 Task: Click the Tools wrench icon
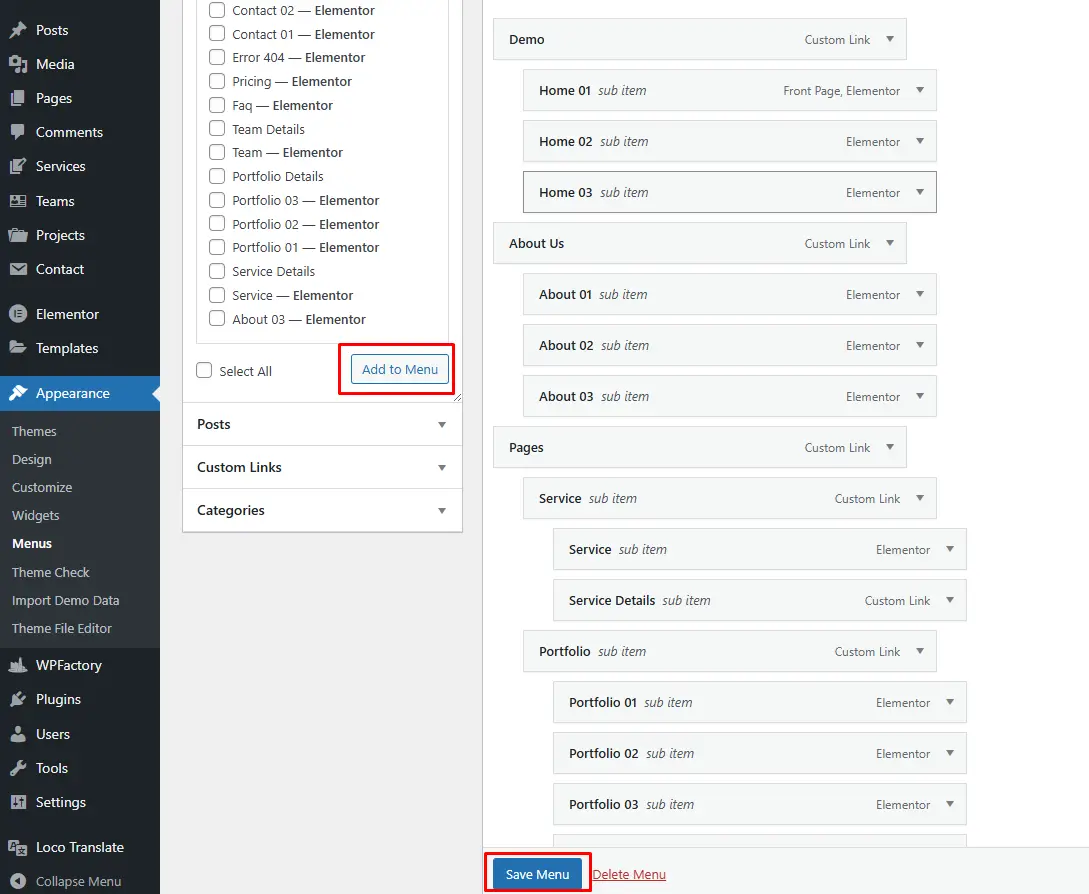click(x=18, y=768)
